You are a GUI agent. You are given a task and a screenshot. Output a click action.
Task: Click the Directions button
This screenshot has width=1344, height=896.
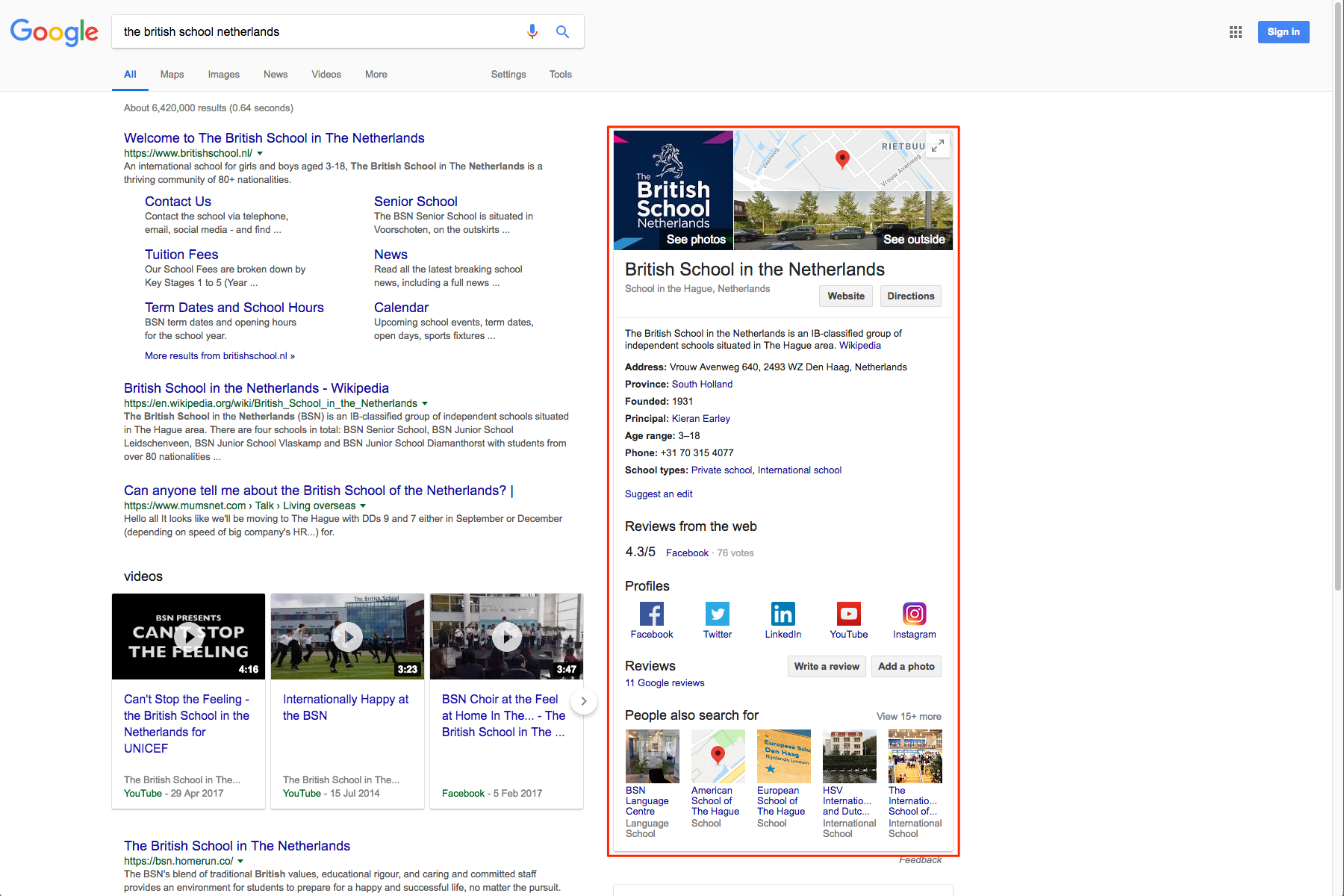pos(911,296)
